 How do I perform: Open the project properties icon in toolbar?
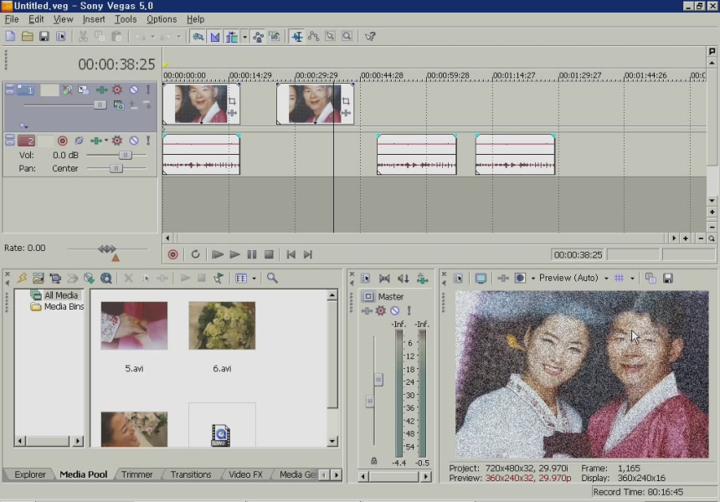click(x=61, y=36)
